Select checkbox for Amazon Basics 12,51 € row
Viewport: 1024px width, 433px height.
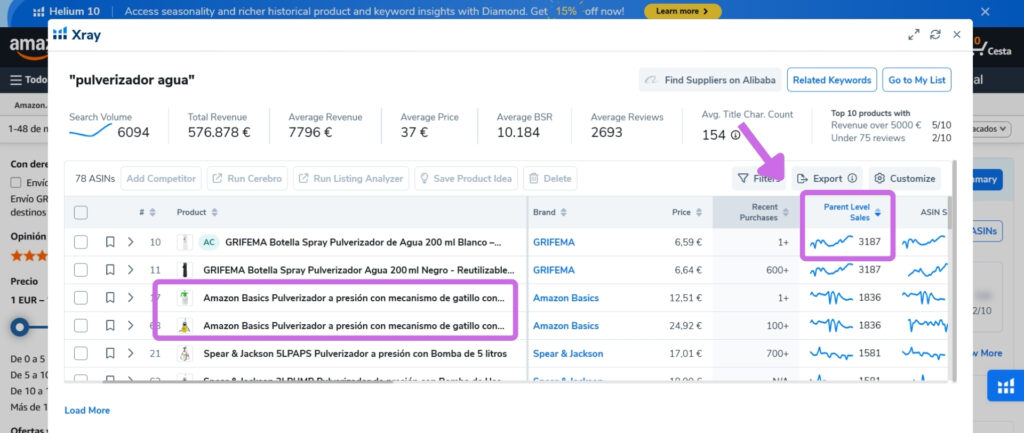point(81,298)
